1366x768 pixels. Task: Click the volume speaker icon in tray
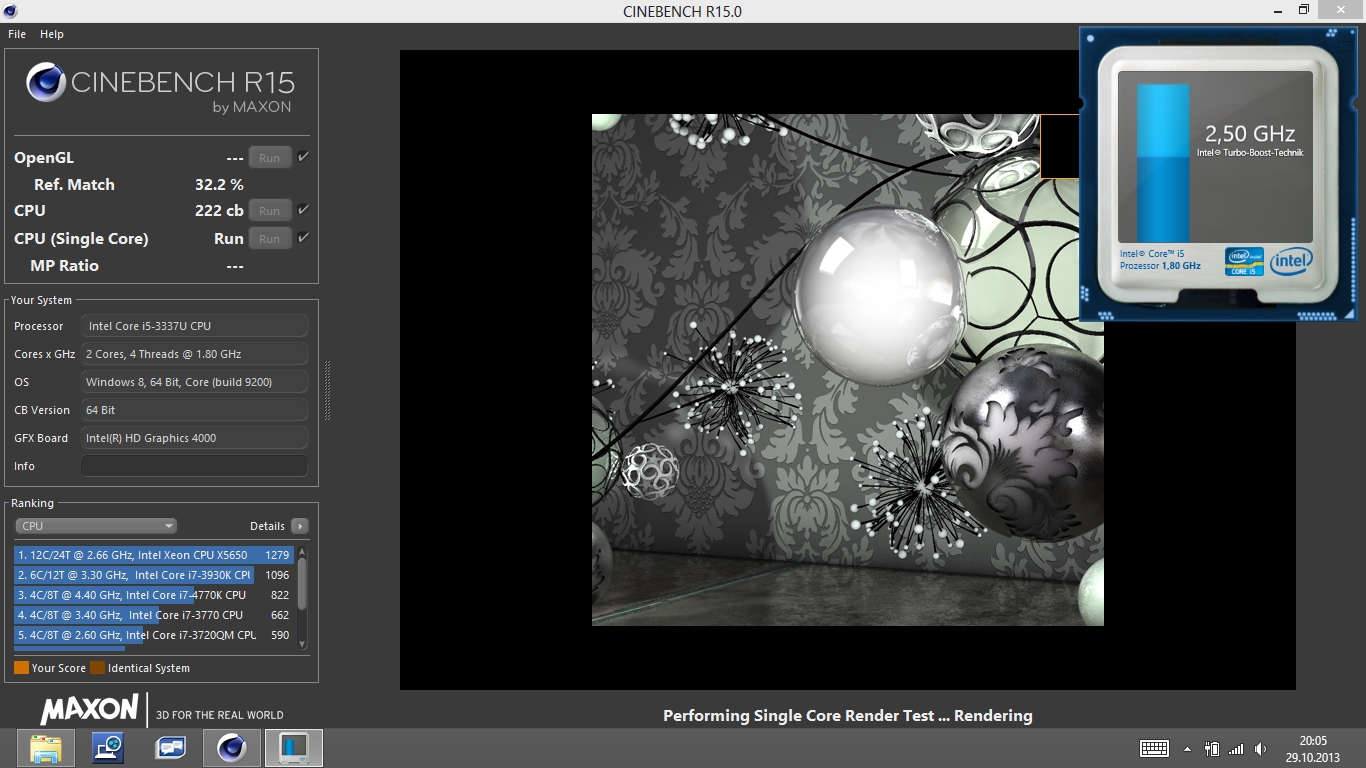coord(1260,749)
